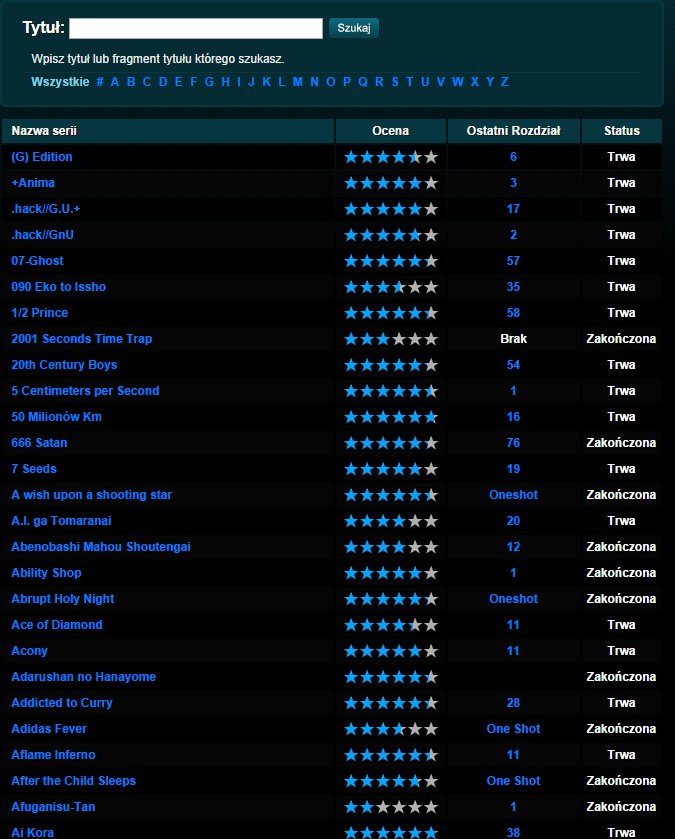Open A.I. ga Tomaranai series
675x839 pixels.
click(x=62, y=521)
